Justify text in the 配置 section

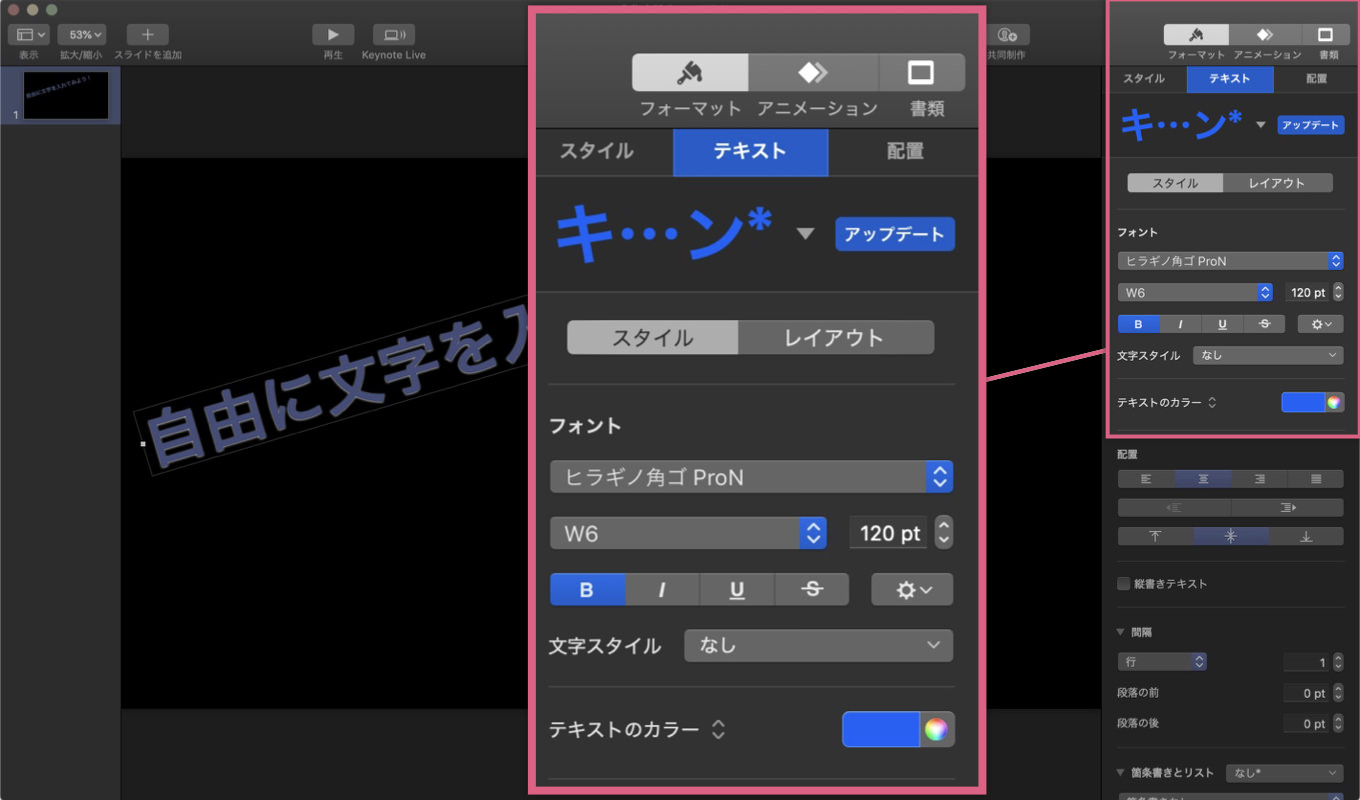coord(1315,479)
